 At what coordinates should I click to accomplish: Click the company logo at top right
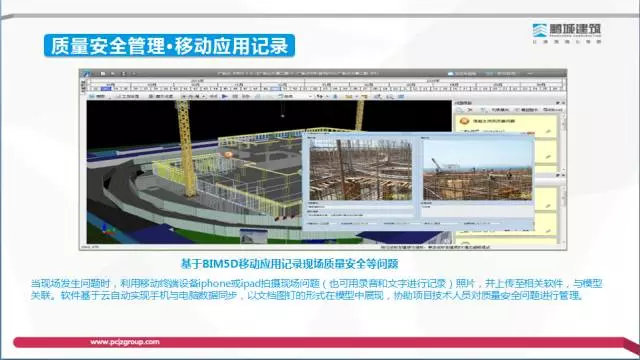[567, 33]
